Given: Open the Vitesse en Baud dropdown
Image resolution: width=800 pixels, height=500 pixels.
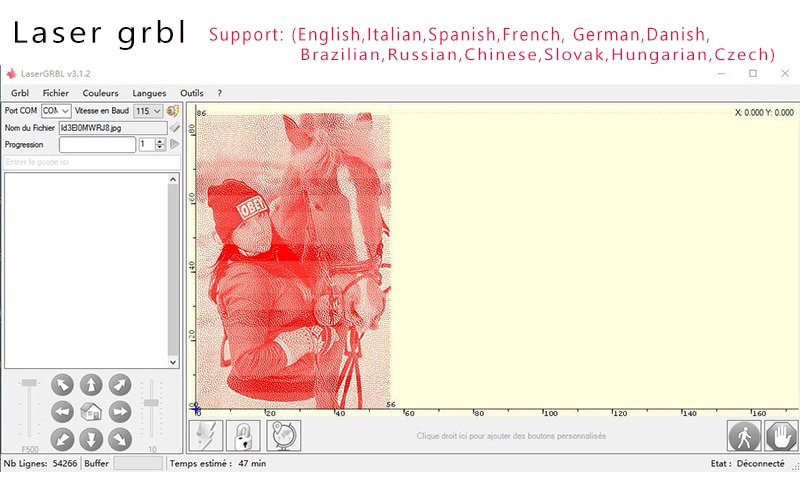Looking at the screenshot, I should (x=148, y=111).
